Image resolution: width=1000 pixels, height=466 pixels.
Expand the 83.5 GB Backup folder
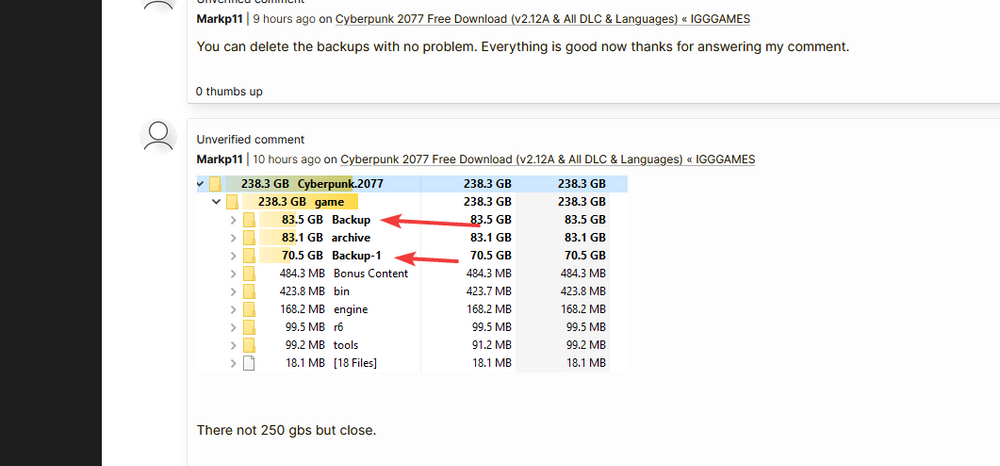click(x=233, y=220)
